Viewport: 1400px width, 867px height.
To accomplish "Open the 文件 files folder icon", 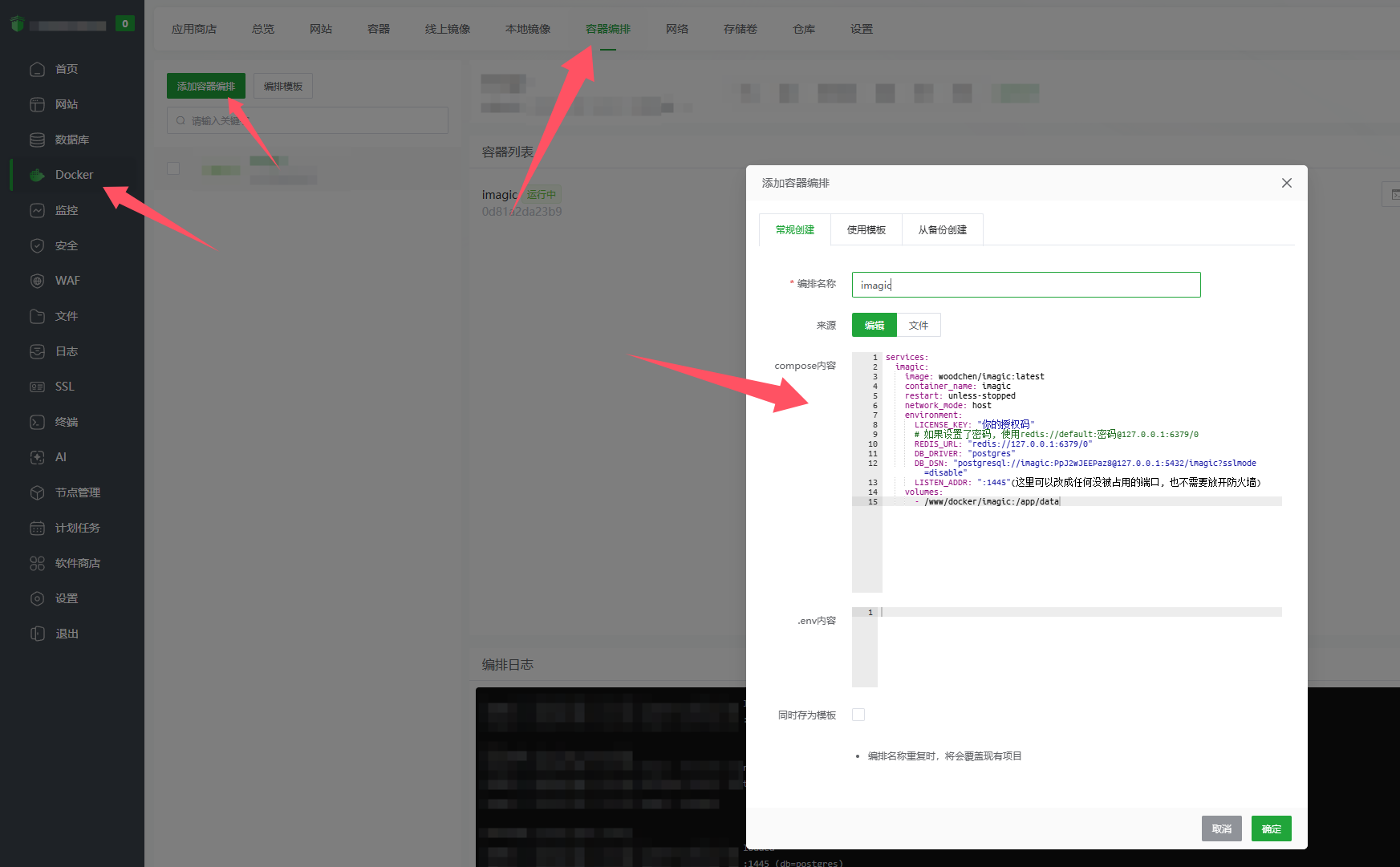I will pos(37,316).
